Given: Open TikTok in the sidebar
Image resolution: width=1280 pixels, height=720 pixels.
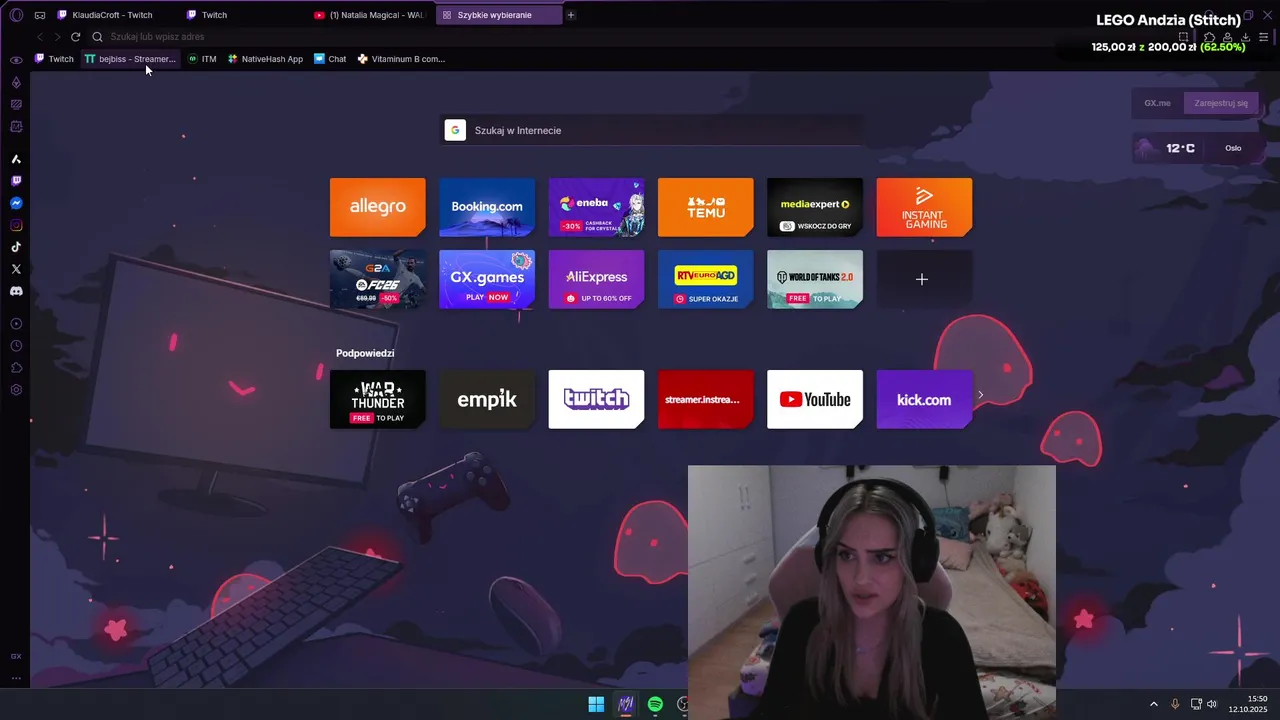Looking at the screenshot, I should pyautogui.click(x=16, y=247).
